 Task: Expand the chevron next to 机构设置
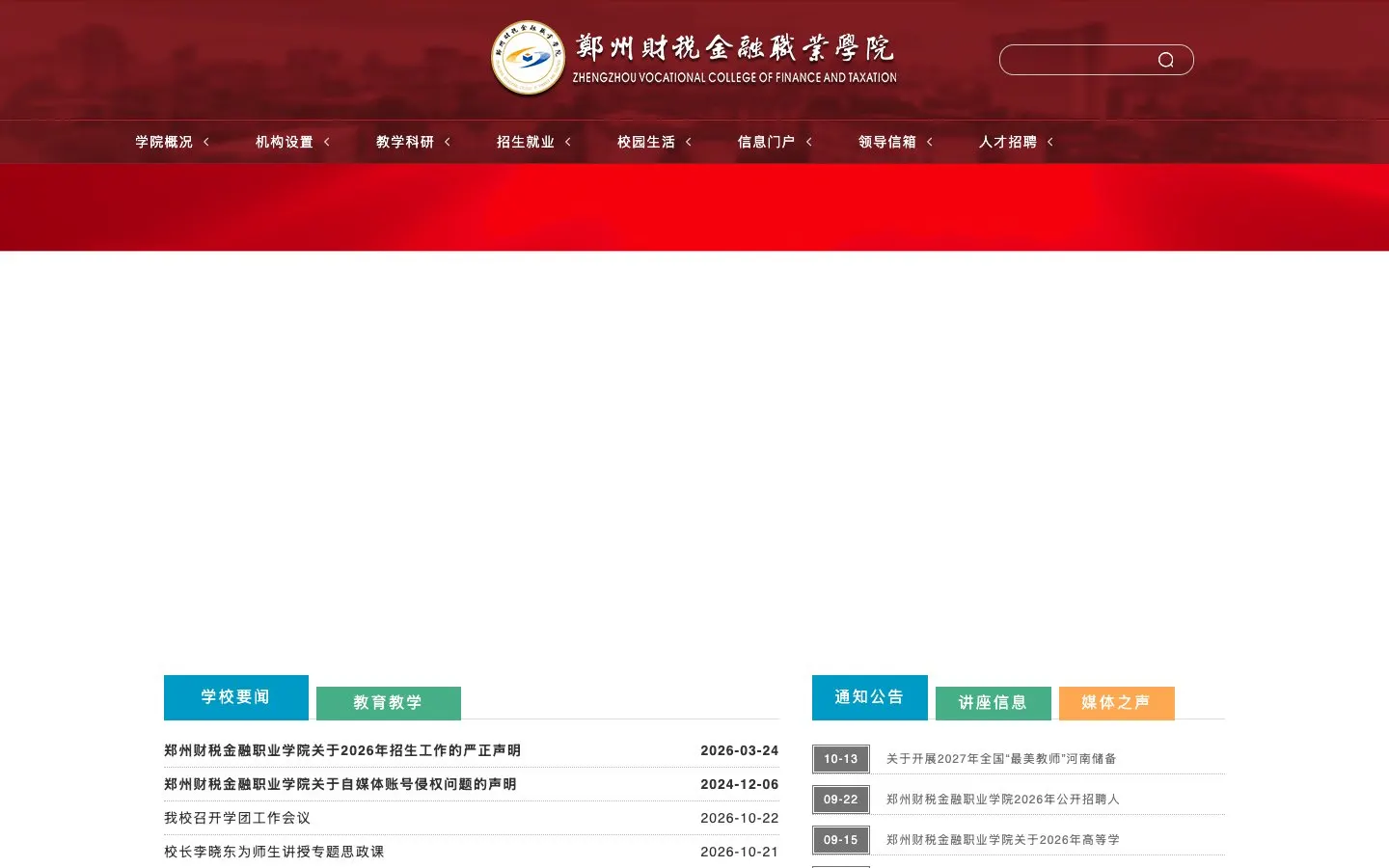pyautogui.click(x=326, y=142)
